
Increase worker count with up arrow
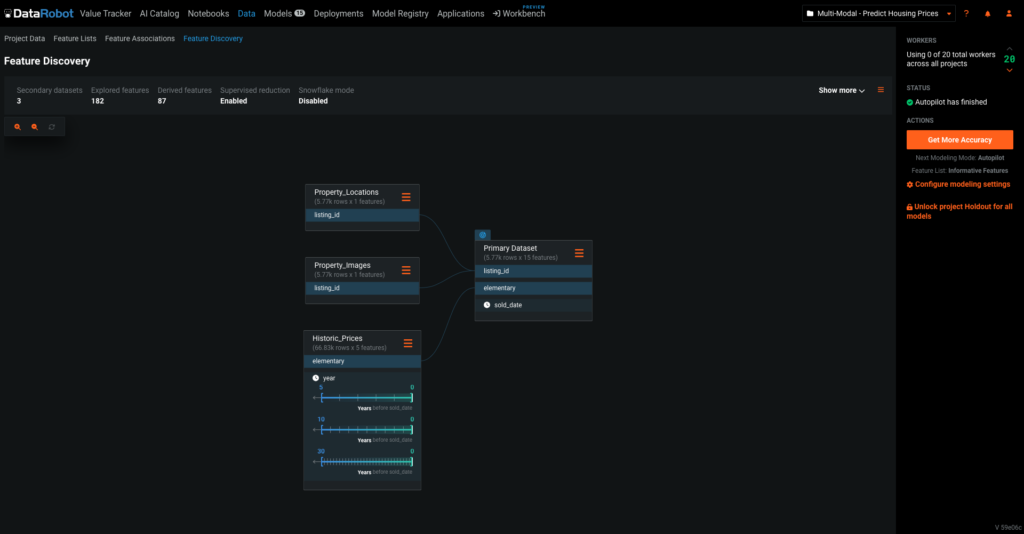[1009, 47]
